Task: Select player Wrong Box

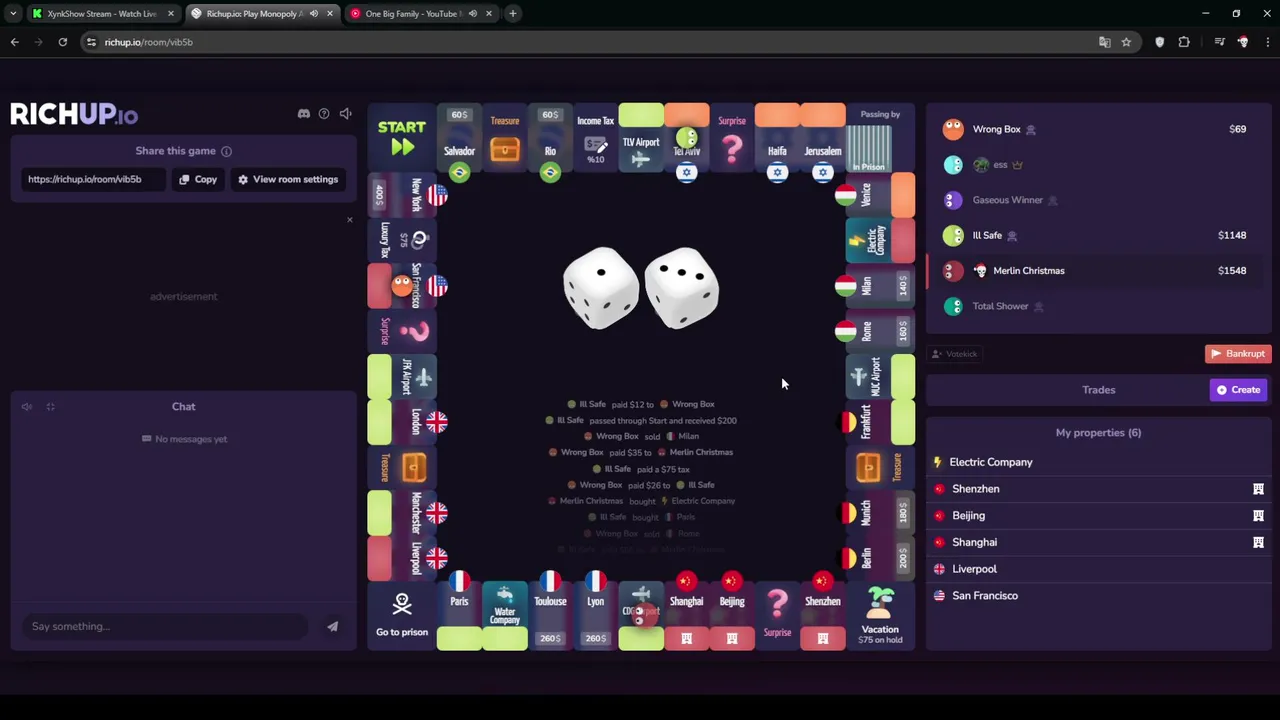Action: [1098, 129]
